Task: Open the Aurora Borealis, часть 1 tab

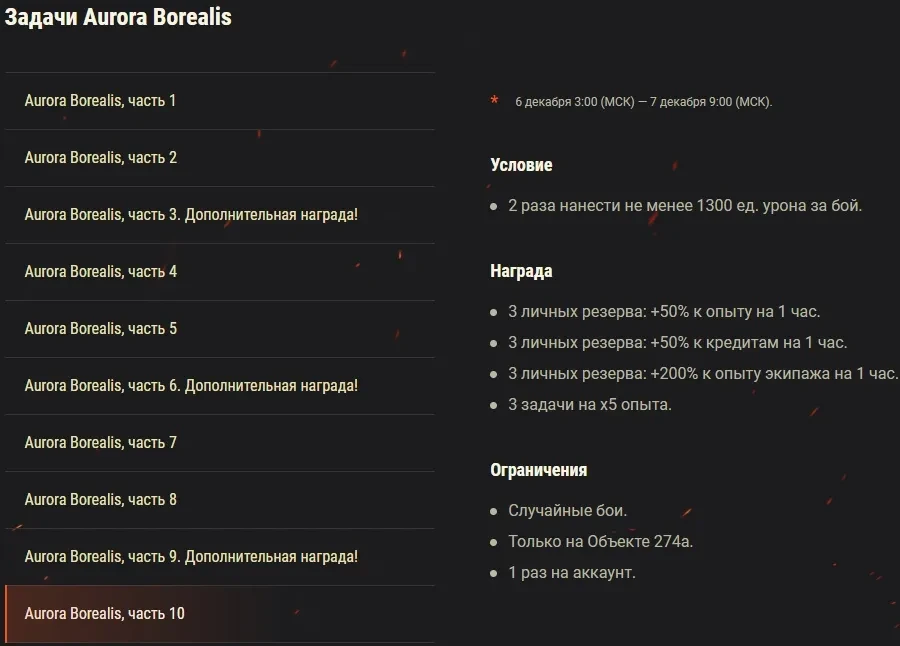Action: [100, 101]
